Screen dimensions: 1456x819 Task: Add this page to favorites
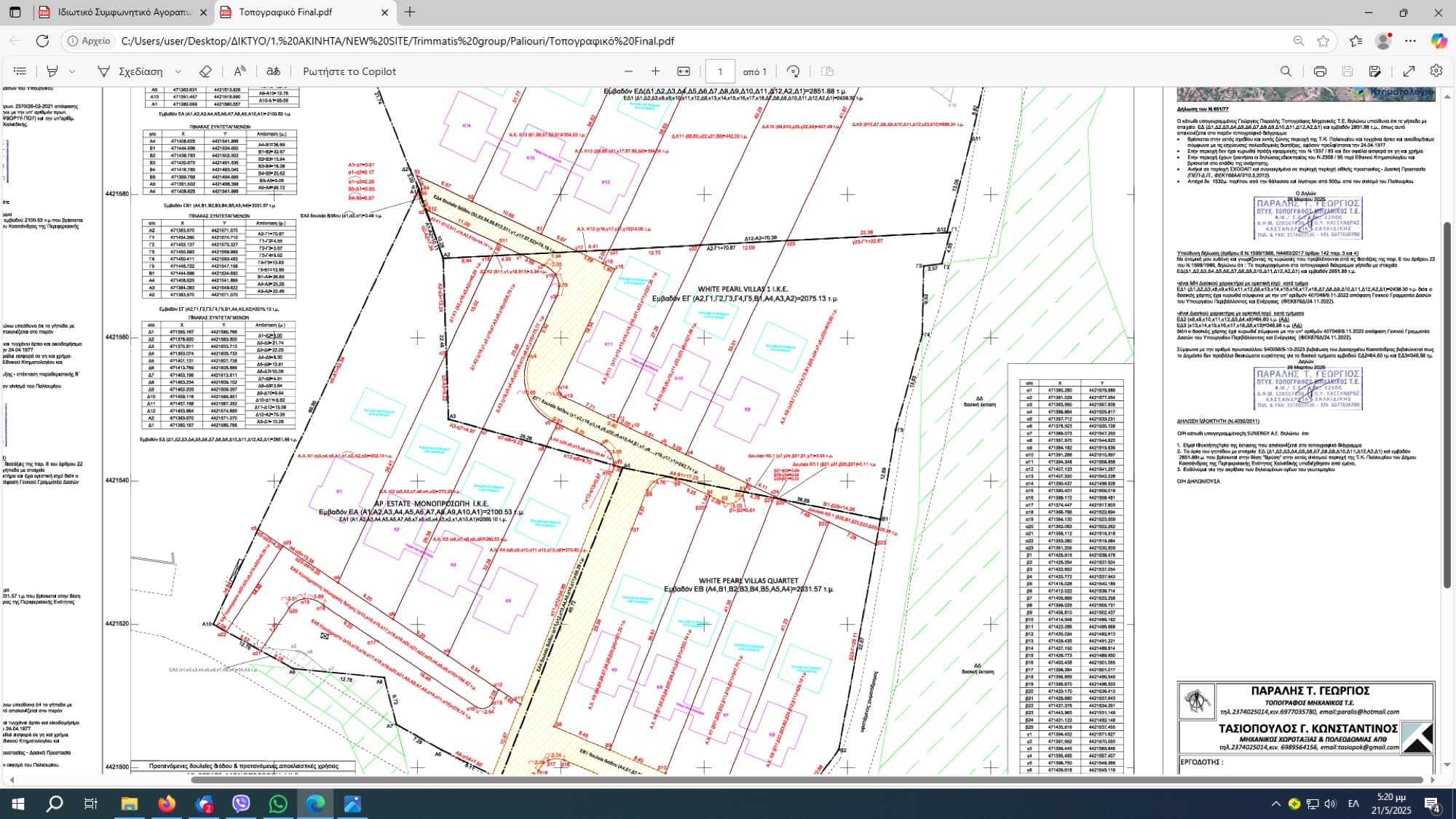[1324, 41]
